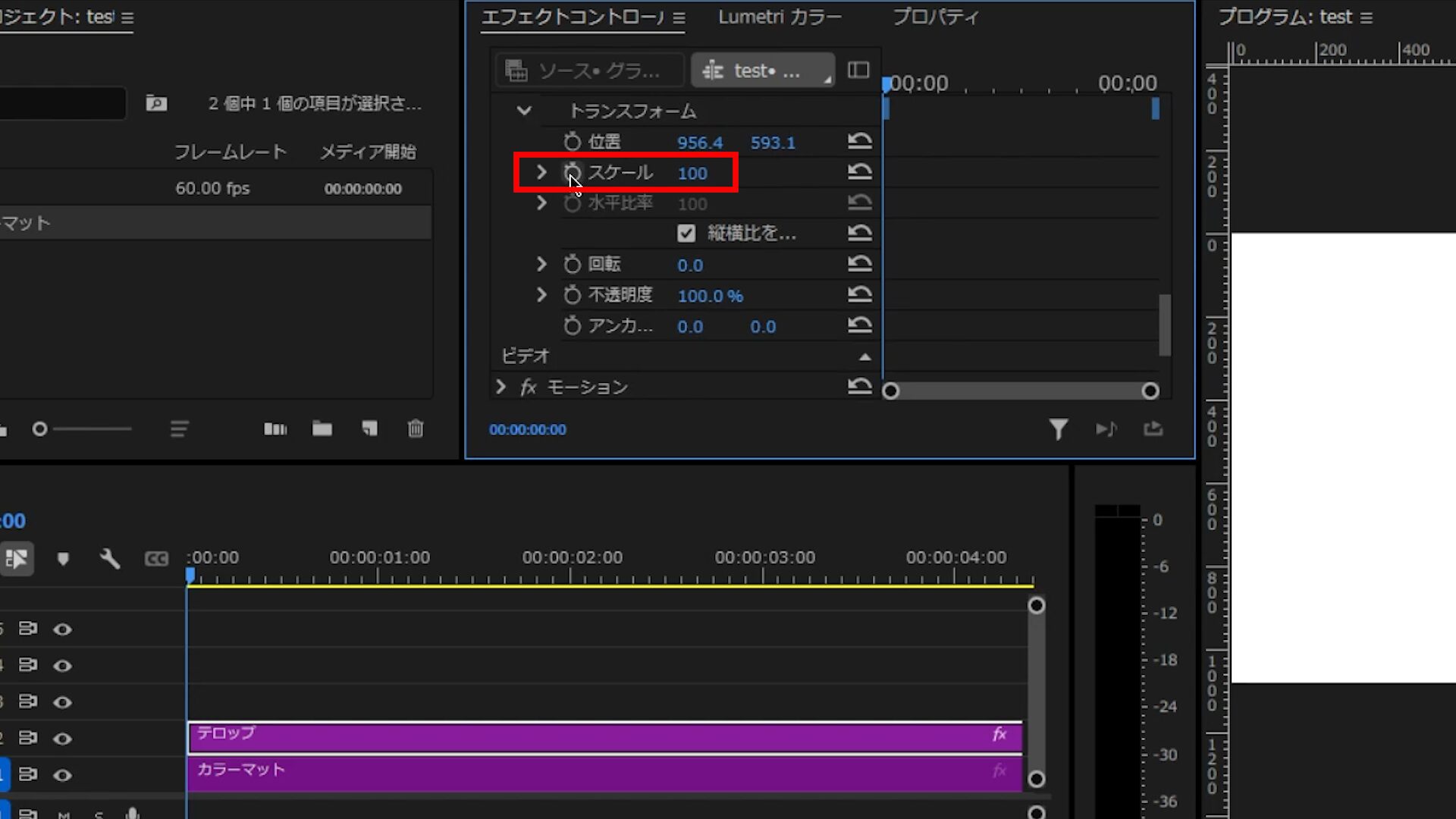Screen dimensions: 1456x819
Task: Collapse the トランスフォーム section
Action: pyautogui.click(x=523, y=111)
